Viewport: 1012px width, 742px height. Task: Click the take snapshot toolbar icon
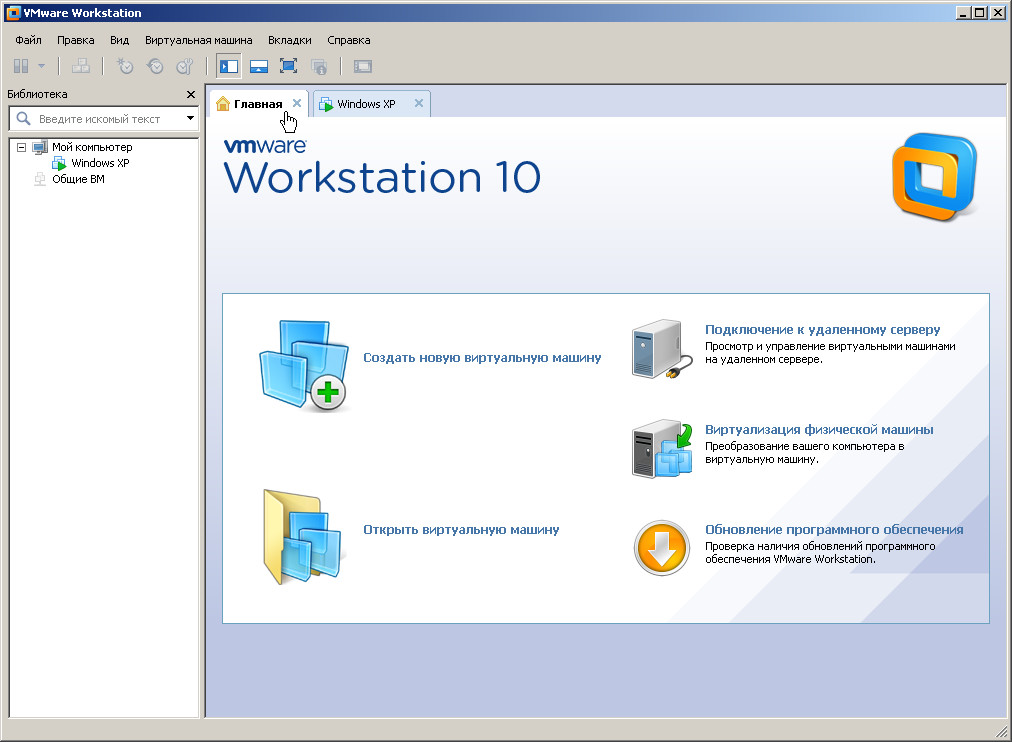pyautogui.click(x=124, y=66)
